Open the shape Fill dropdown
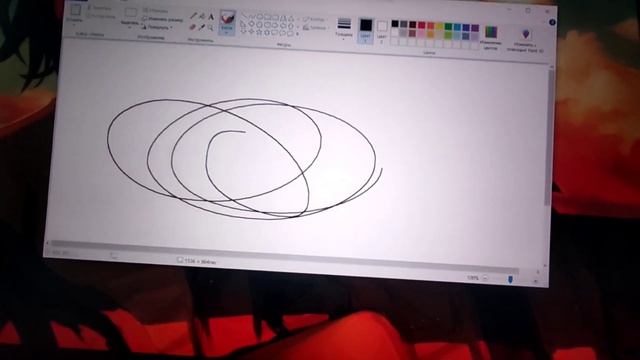The image size is (640, 360). [x=316, y=28]
